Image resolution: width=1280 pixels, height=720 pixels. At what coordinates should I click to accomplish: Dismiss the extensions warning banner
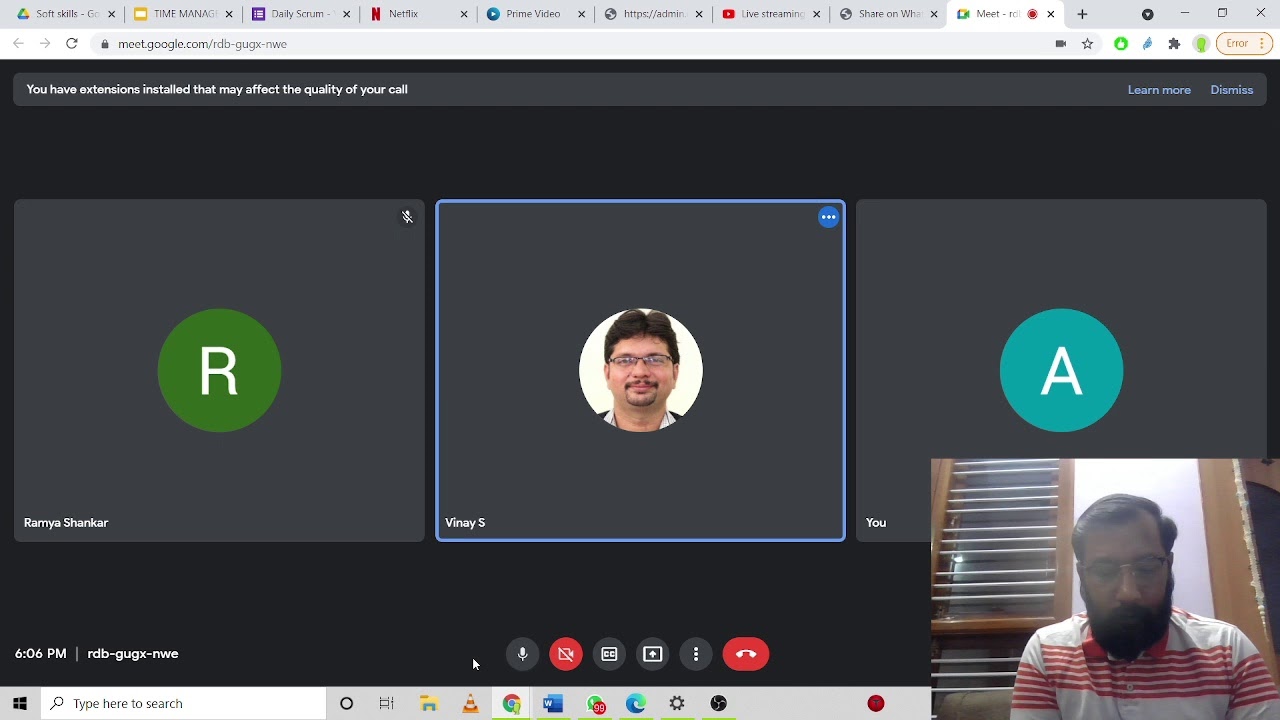(x=1231, y=90)
